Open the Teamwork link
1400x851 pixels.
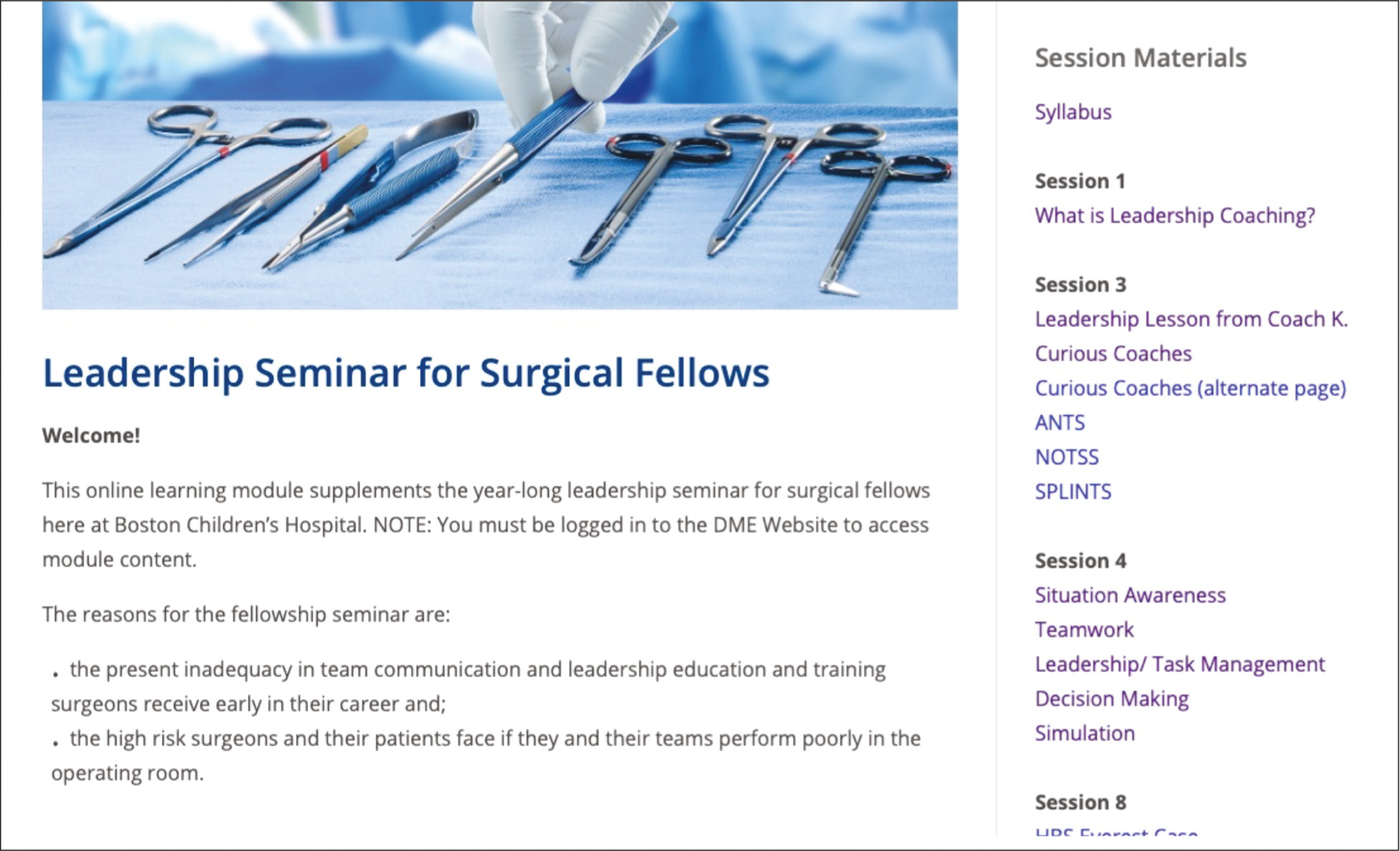[x=1084, y=629]
